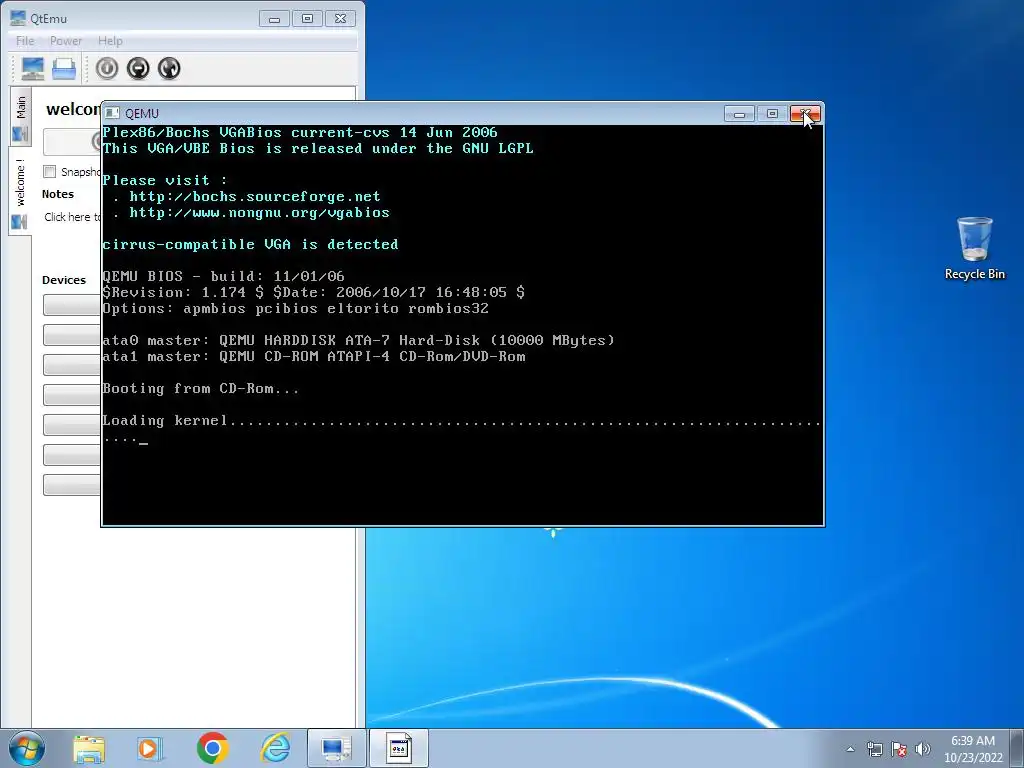The width and height of the screenshot is (1024, 768).
Task: Click the network tray icon
Action: [x=874, y=749]
